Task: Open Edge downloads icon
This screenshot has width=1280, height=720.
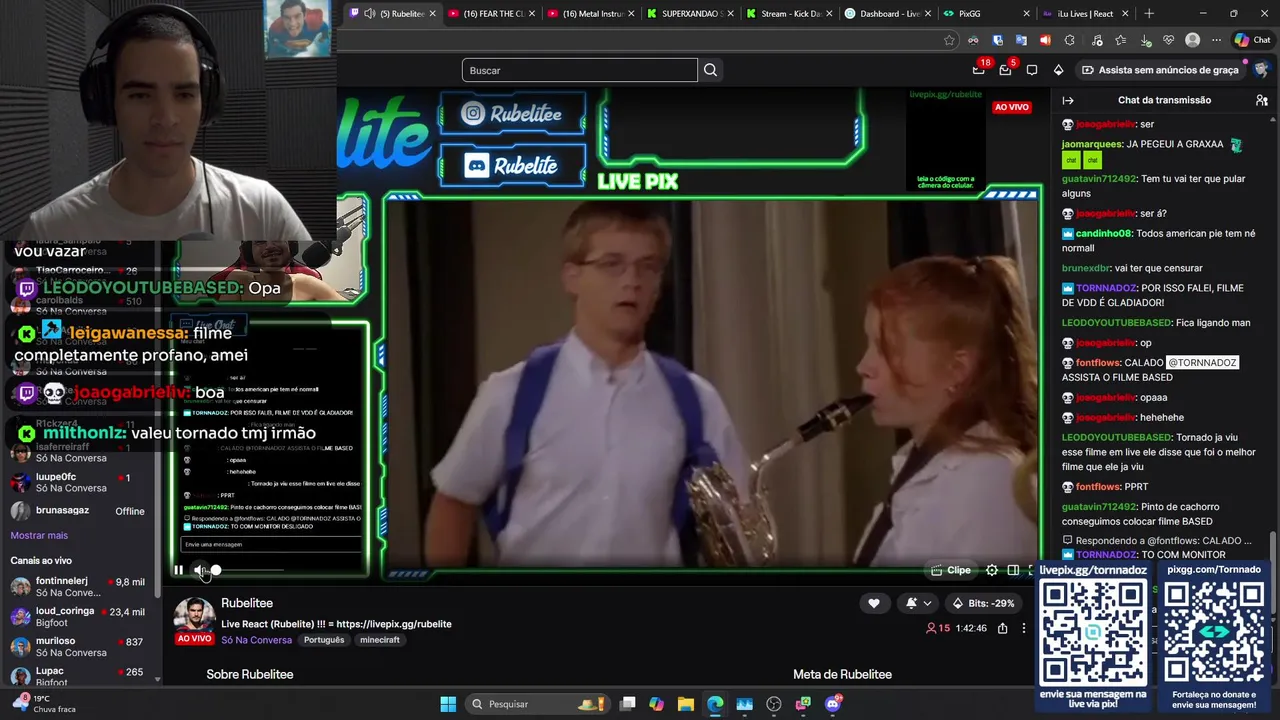Action: click(1144, 40)
